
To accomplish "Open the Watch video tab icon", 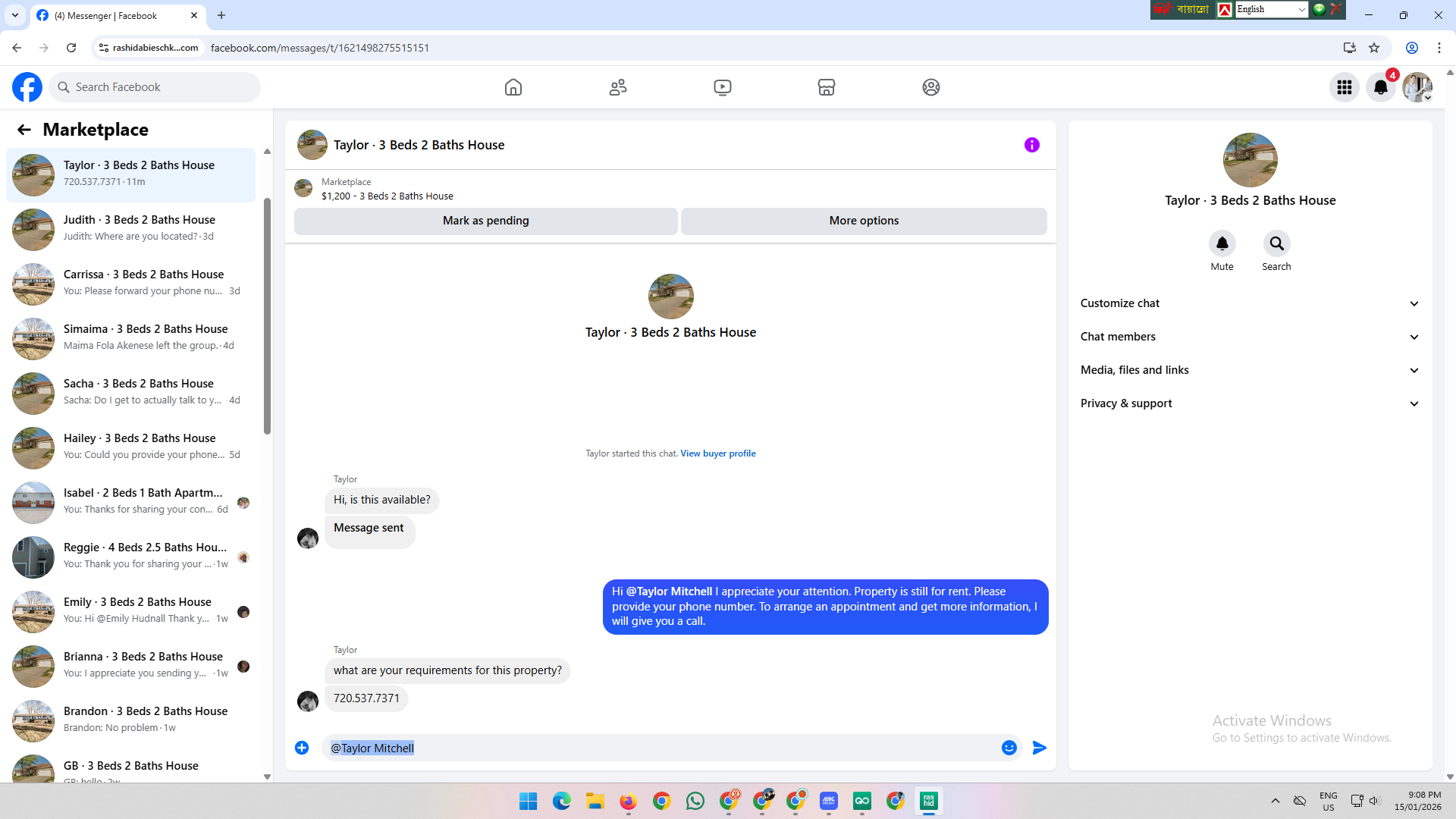I will point(723,87).
